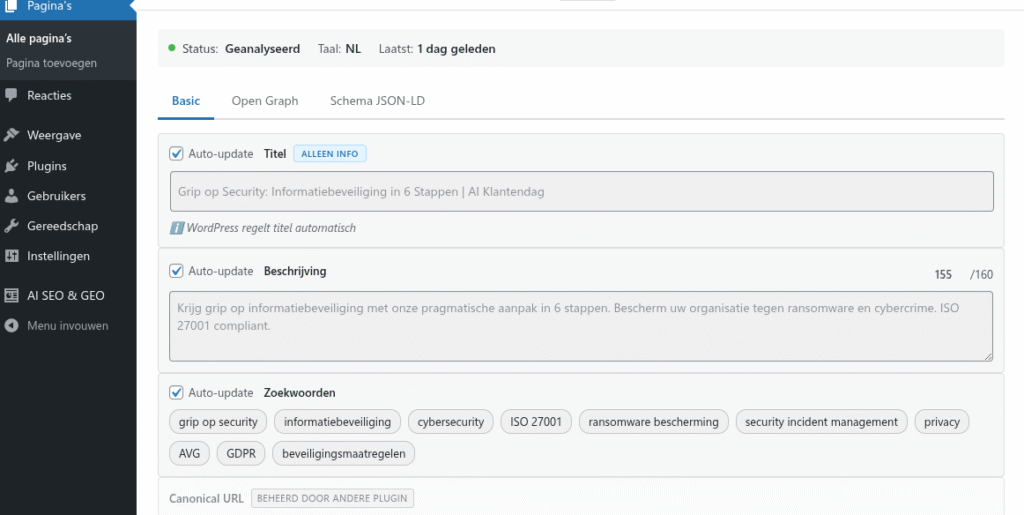This screenshot has width=1024, height=515.
Task: Click in the Titel text field
Action: [580, 191]
